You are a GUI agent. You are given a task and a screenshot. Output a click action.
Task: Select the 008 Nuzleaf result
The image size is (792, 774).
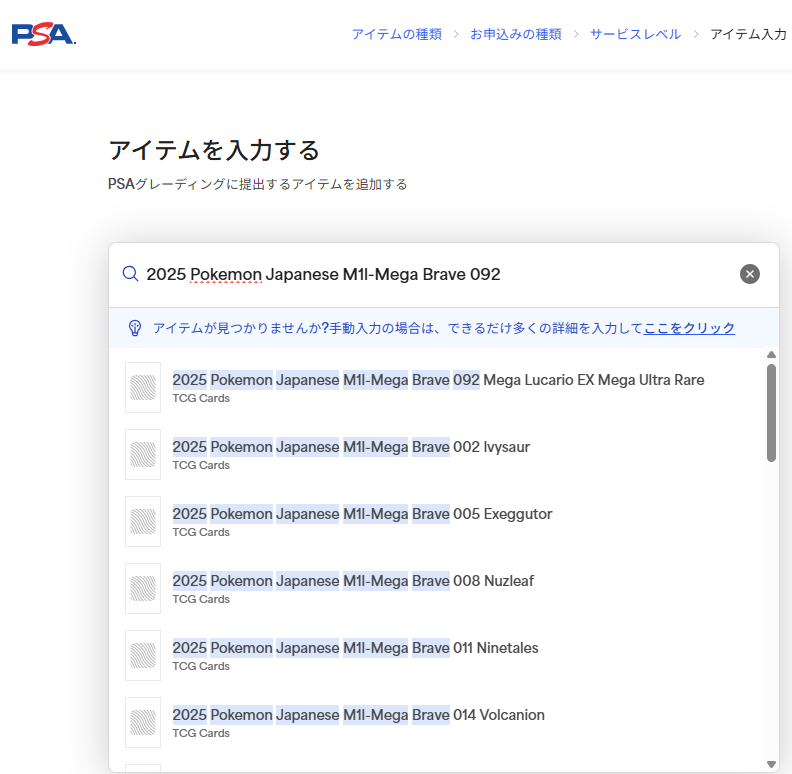pyautogui.click(x=437, y=589)
